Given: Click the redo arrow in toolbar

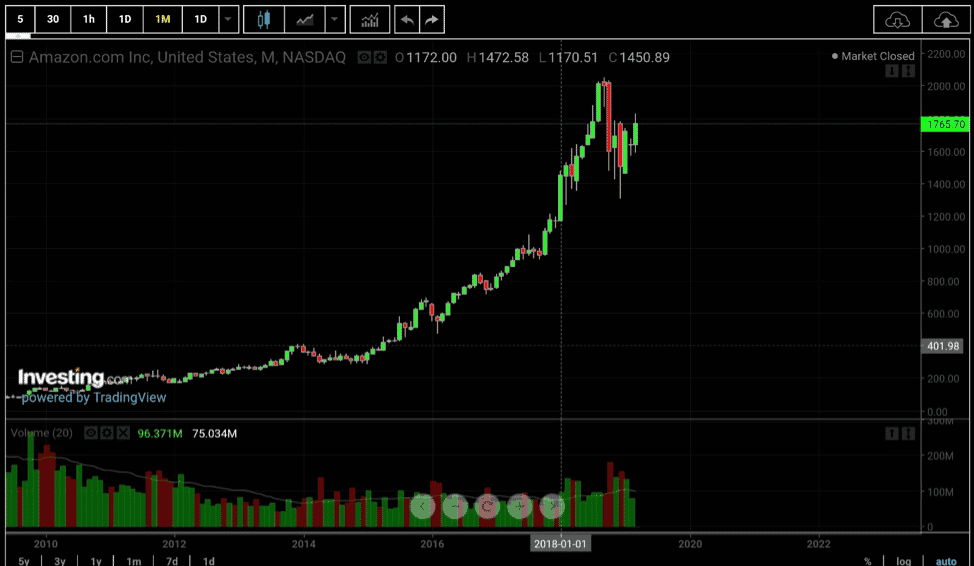Looking at the screenshot, I should coord(431,19).
